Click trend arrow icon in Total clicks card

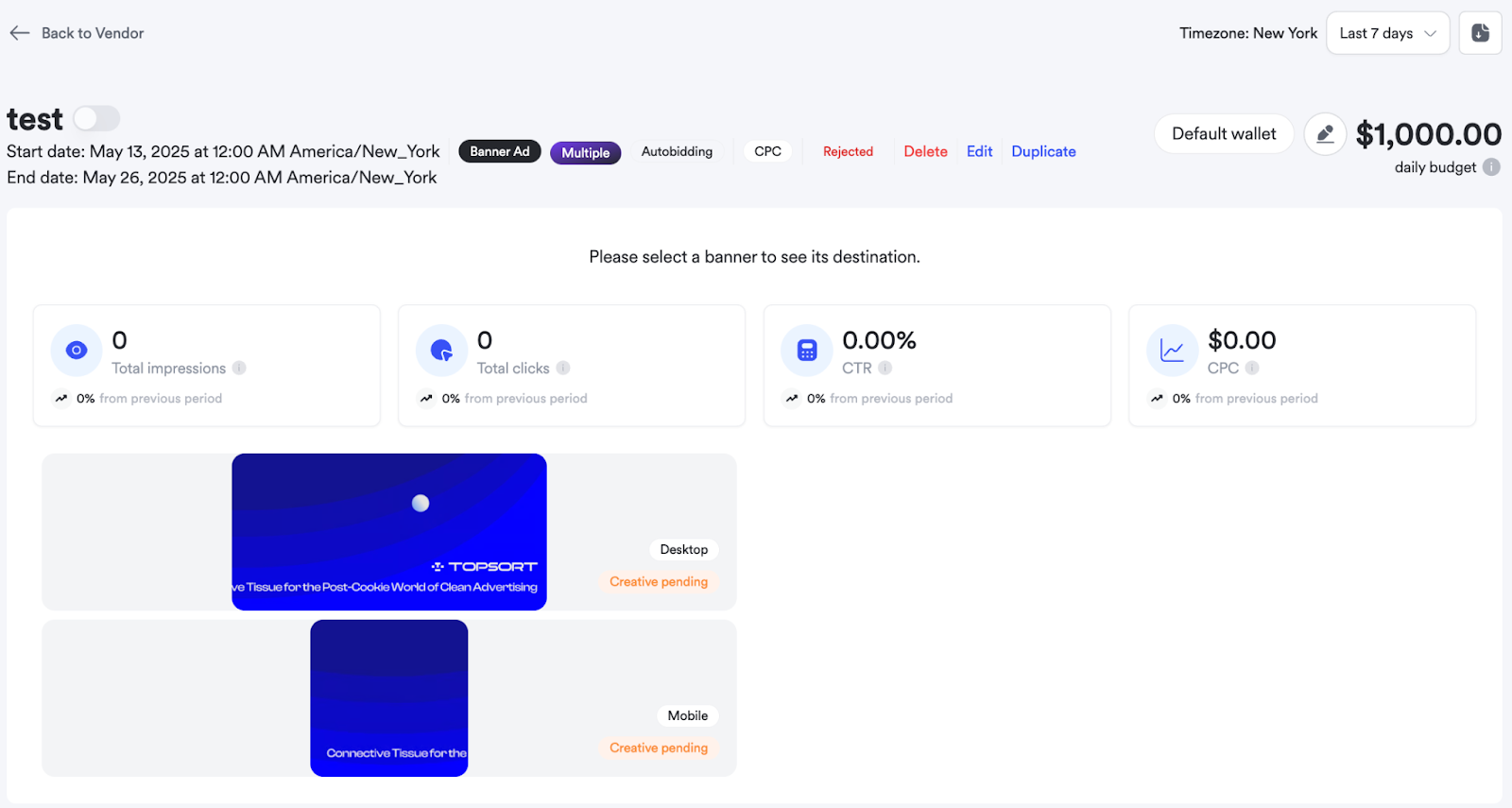click(426, 398)
